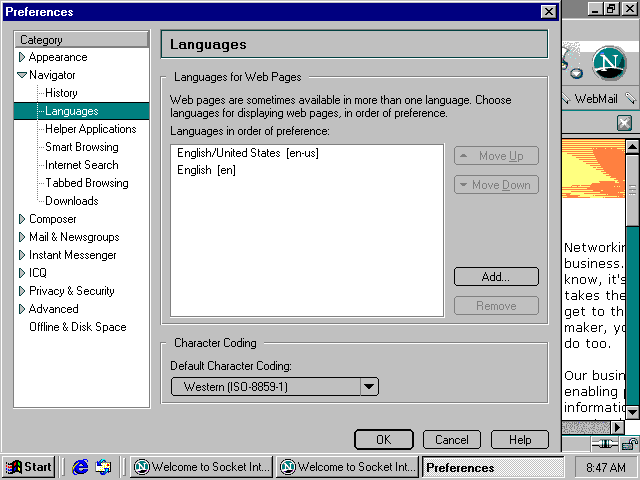640x480 pixels.
Task: Click the Move Up button
Action: 496,156
